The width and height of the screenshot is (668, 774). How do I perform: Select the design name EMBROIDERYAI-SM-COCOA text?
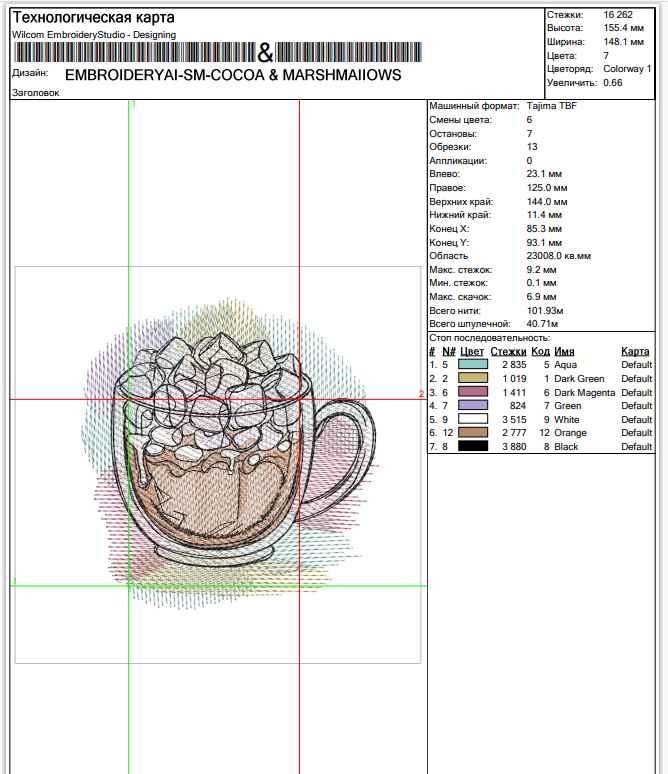point(232,75)
